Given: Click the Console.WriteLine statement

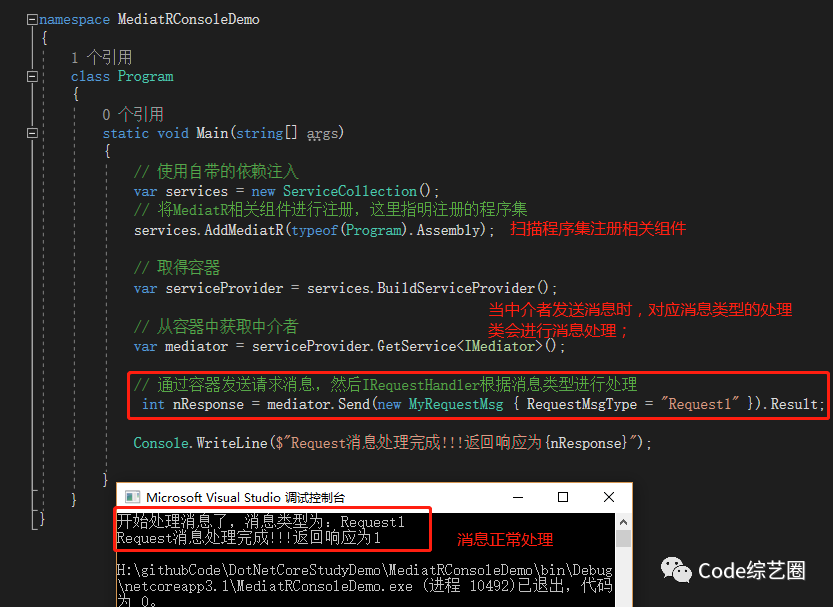Looking at the screenshot, I should [x=393, y=442].
